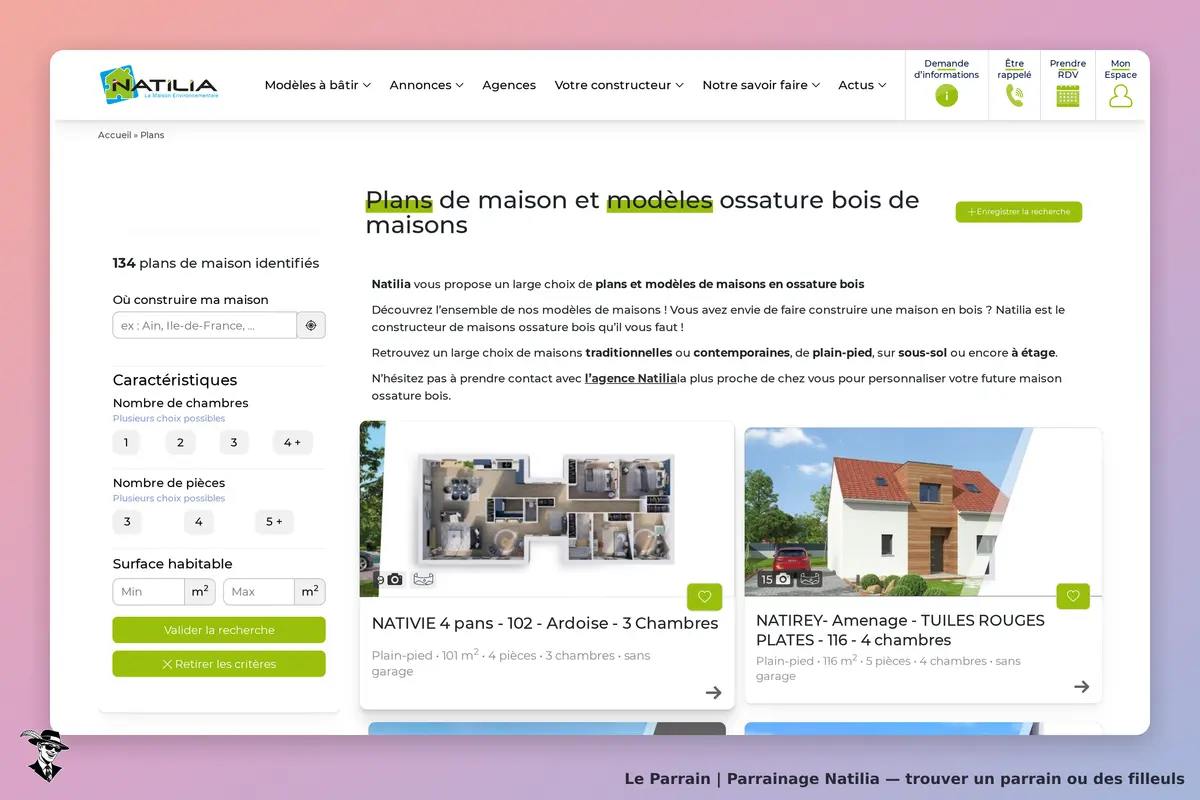
Task: Select 2 bedrooms filter
Action: 180,443
